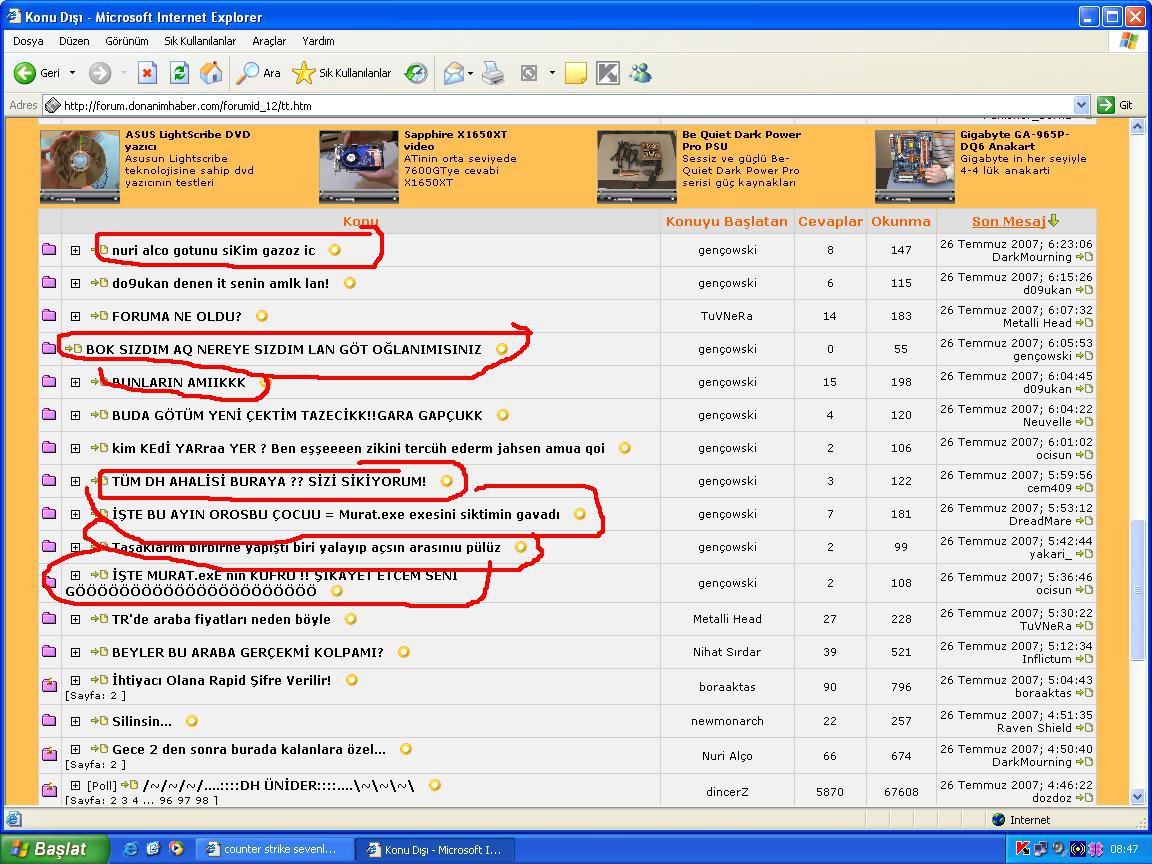Open the Yardım menu

pyautogui.click(x=318, y=41)
